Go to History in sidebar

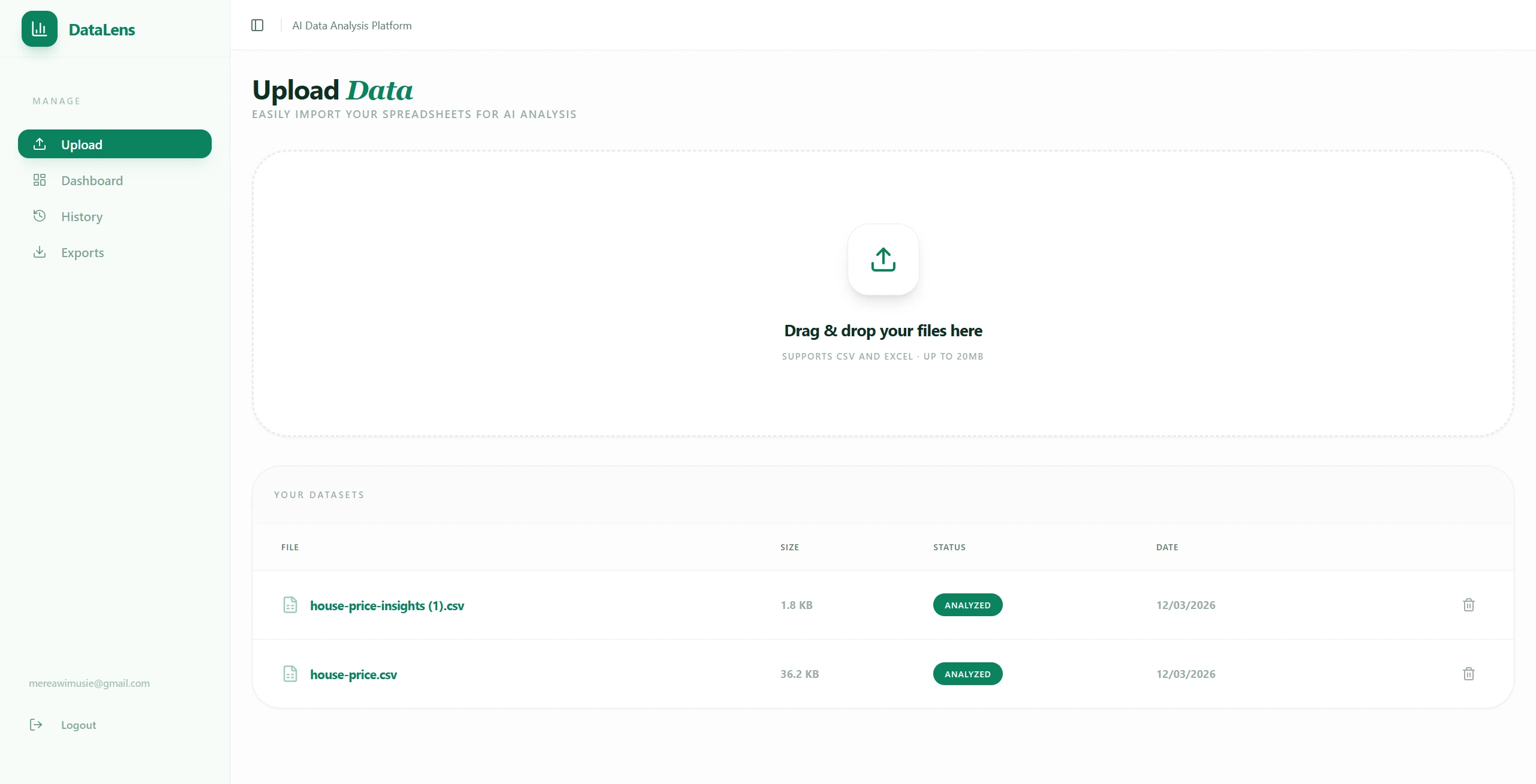click(x=82, y=216)
